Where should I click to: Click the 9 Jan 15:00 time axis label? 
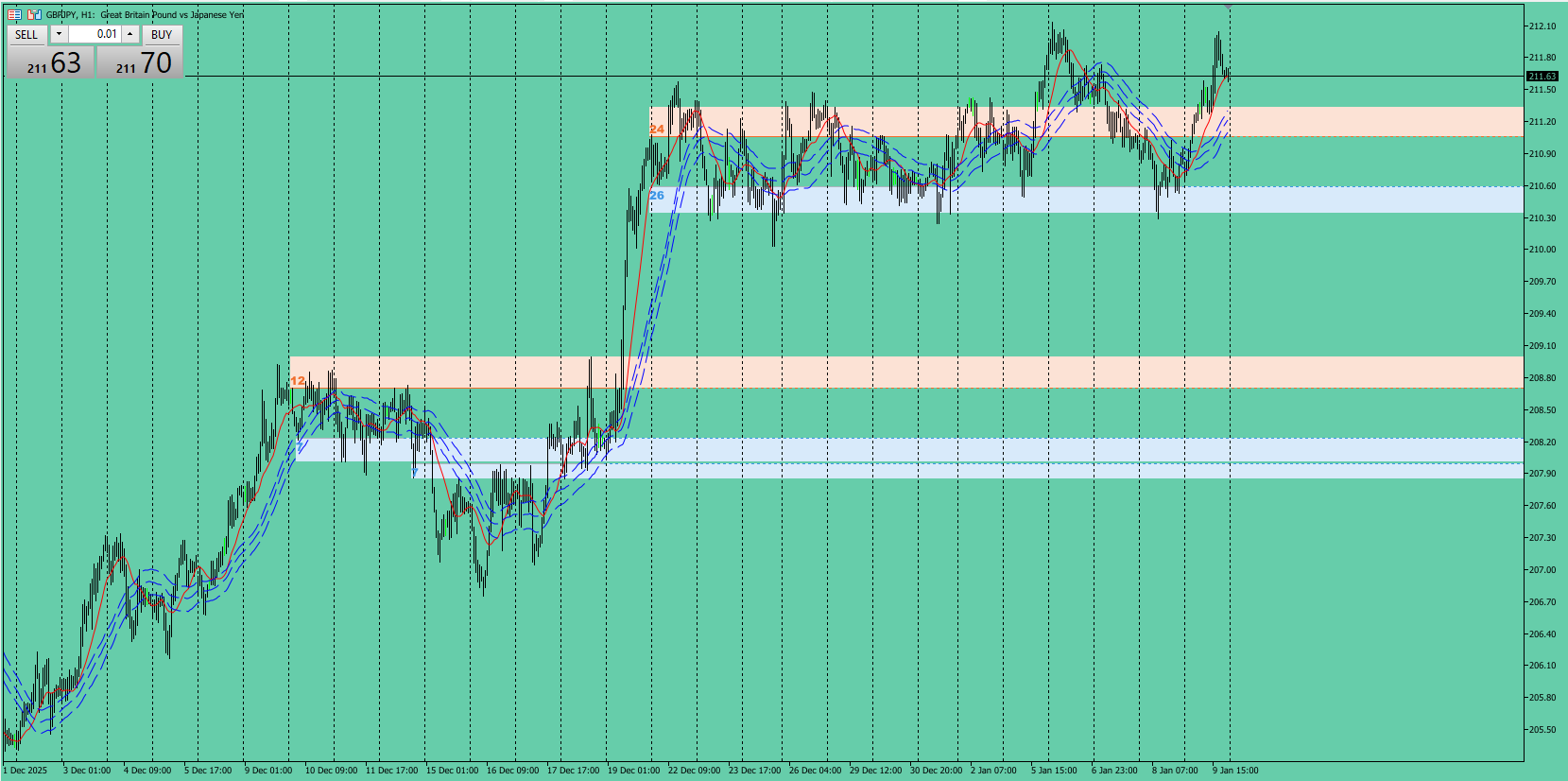pos(1235,770)
